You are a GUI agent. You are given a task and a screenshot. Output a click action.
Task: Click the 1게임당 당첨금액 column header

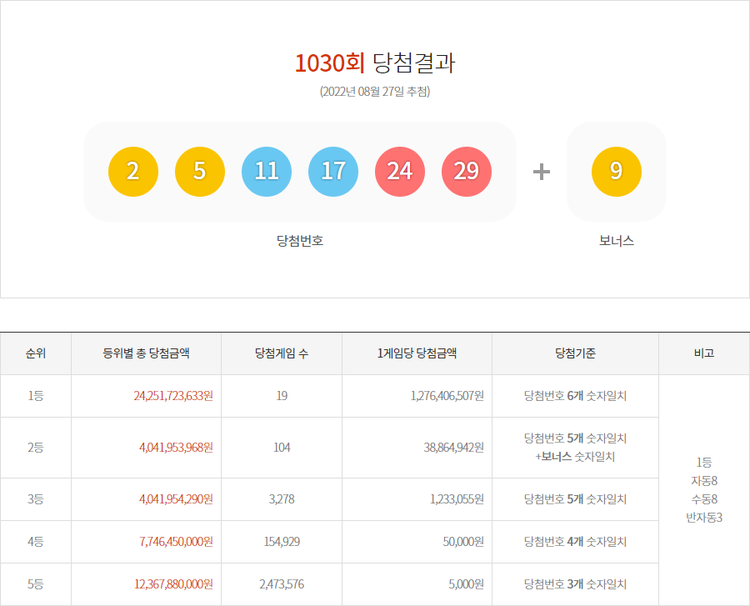click(417, 353)
